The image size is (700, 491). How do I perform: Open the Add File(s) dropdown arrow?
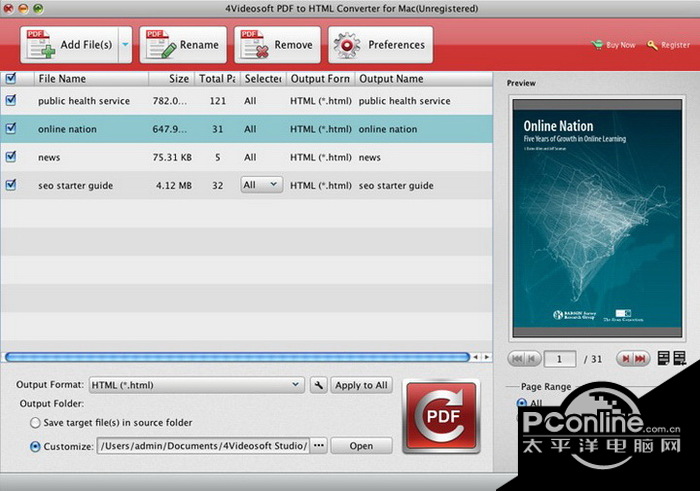point(125,45)
